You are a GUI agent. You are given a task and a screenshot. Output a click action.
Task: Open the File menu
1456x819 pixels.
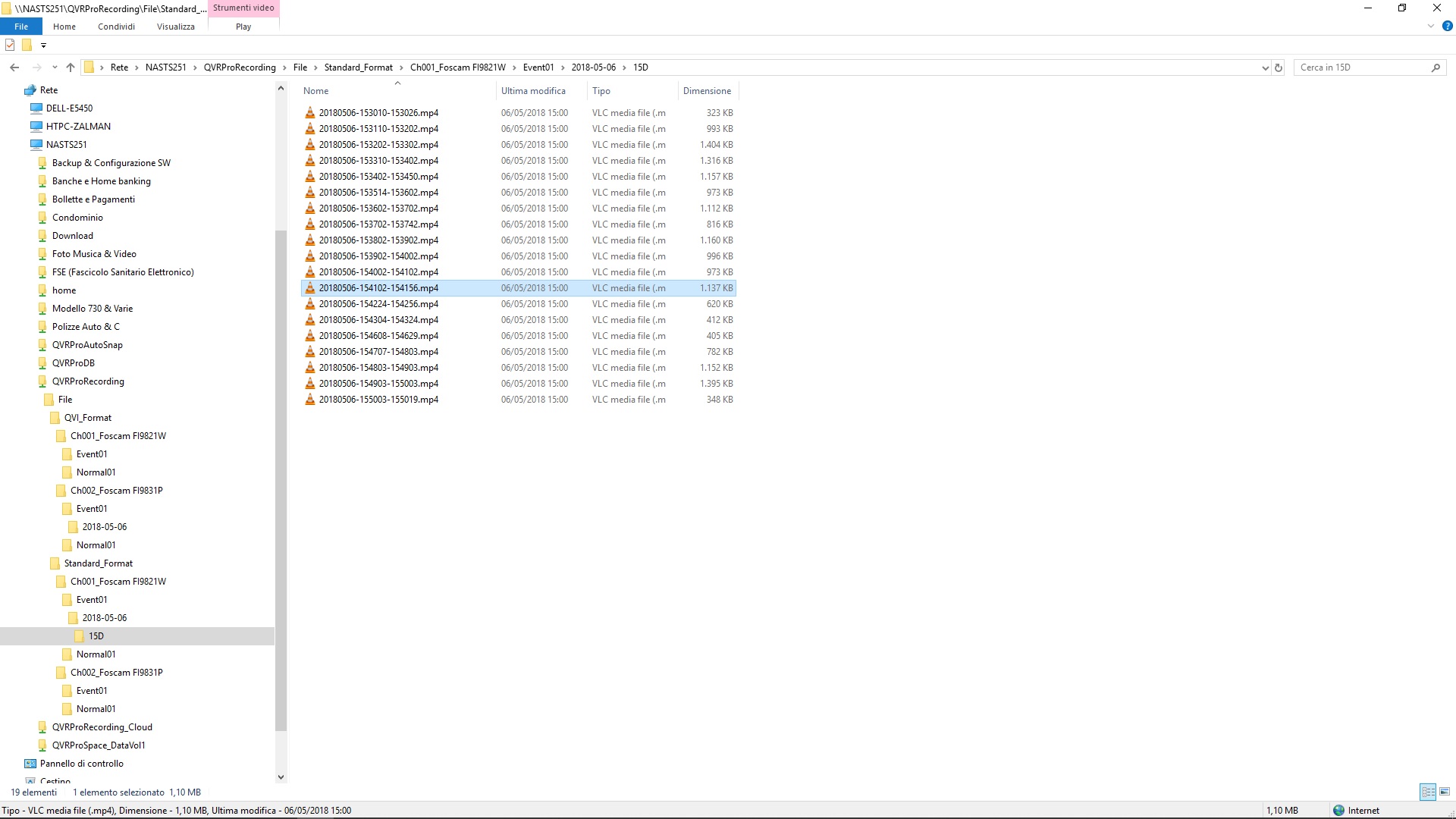[x=21, y=27]
